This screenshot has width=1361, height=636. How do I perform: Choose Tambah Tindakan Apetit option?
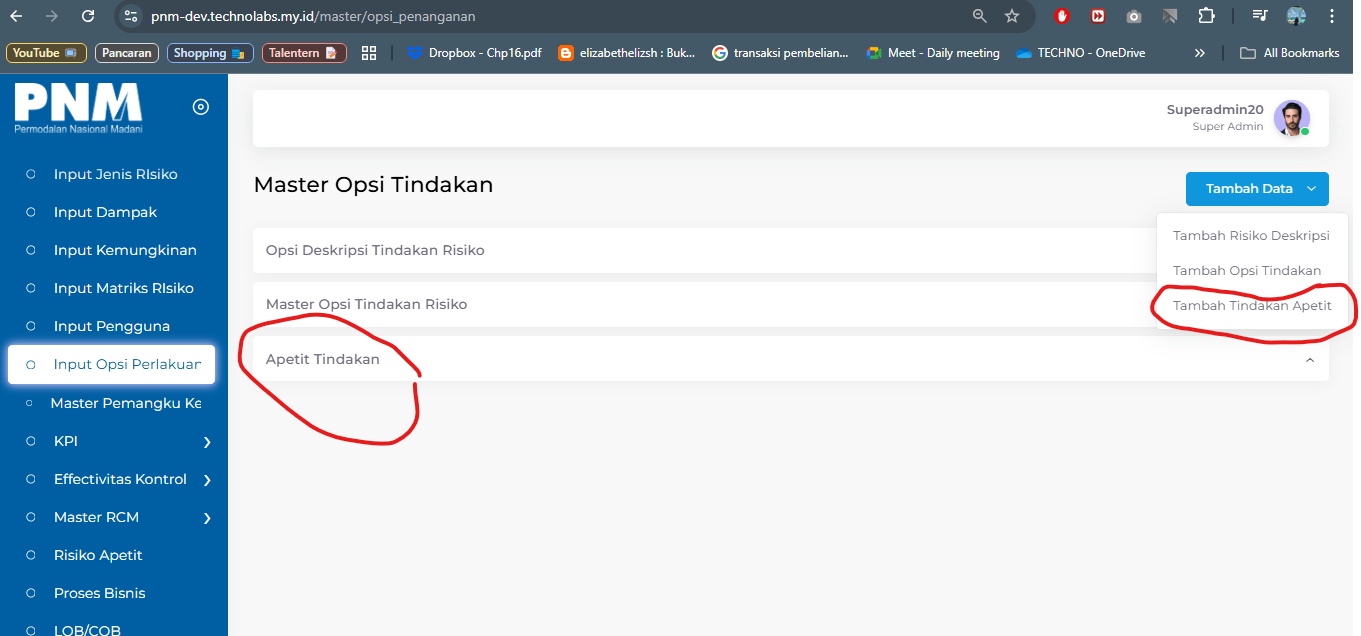(x=1252, y=306)
